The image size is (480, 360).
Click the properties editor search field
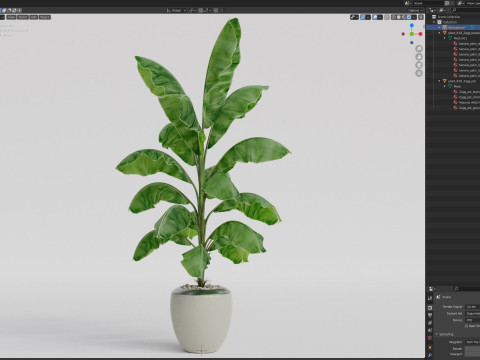coord(467,289)
